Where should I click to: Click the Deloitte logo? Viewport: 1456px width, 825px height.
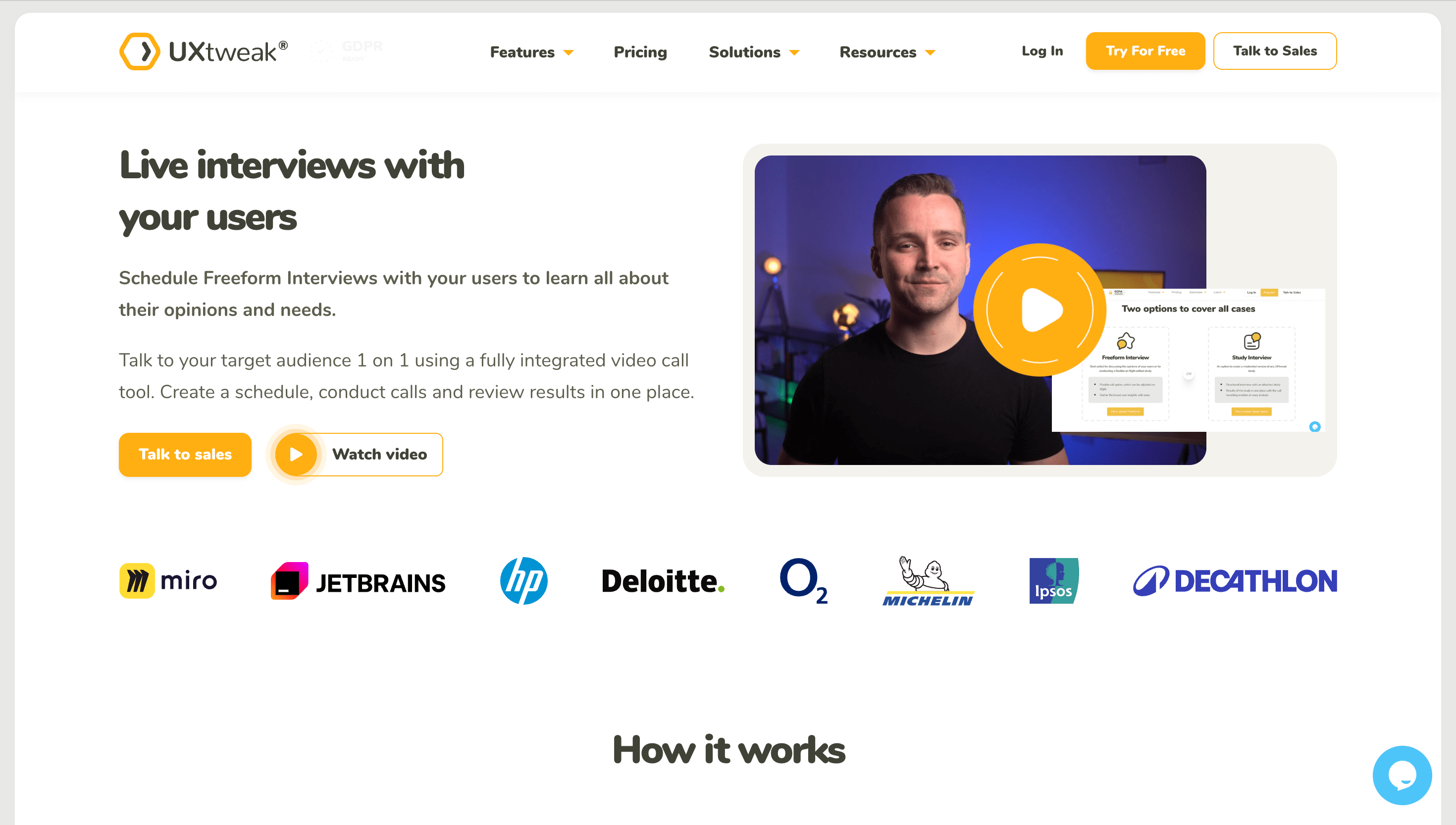pyautogui.click(x=663, y=581)
